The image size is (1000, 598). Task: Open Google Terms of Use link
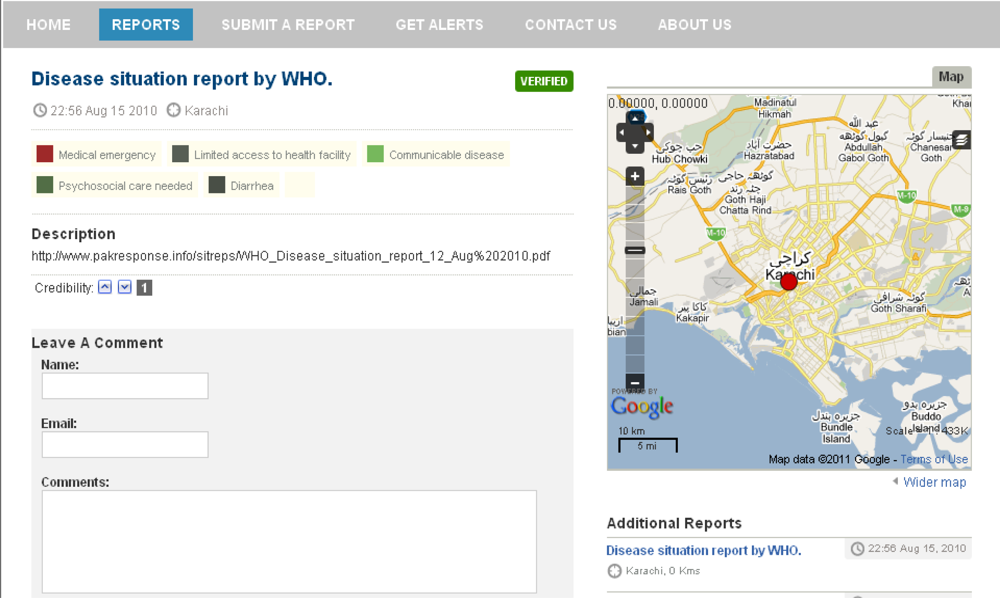[x=934, y=459]
